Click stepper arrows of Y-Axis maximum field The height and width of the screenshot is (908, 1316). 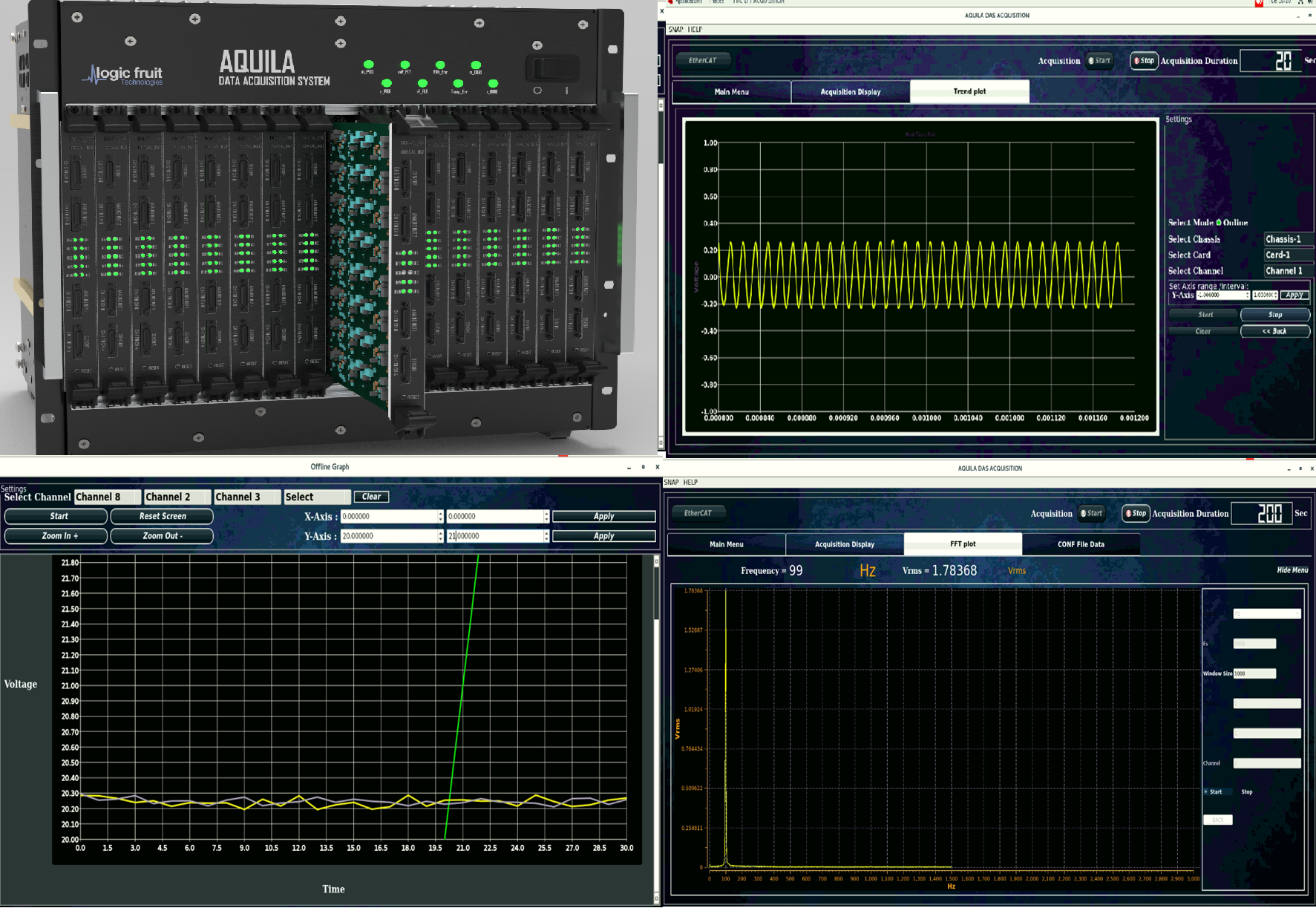546,536
